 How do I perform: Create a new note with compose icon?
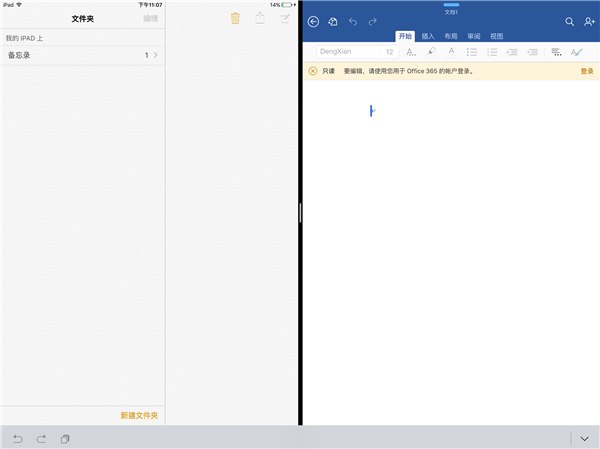[285, 18]
